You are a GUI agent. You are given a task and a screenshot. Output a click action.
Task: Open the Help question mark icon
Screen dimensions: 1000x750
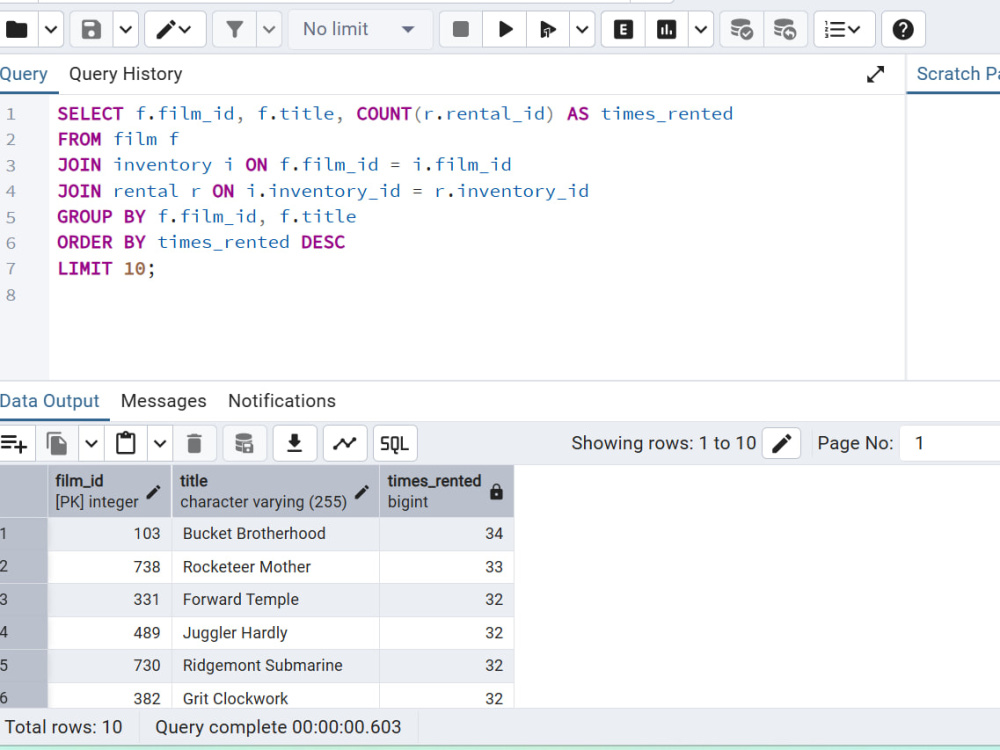tap(903, 29)
